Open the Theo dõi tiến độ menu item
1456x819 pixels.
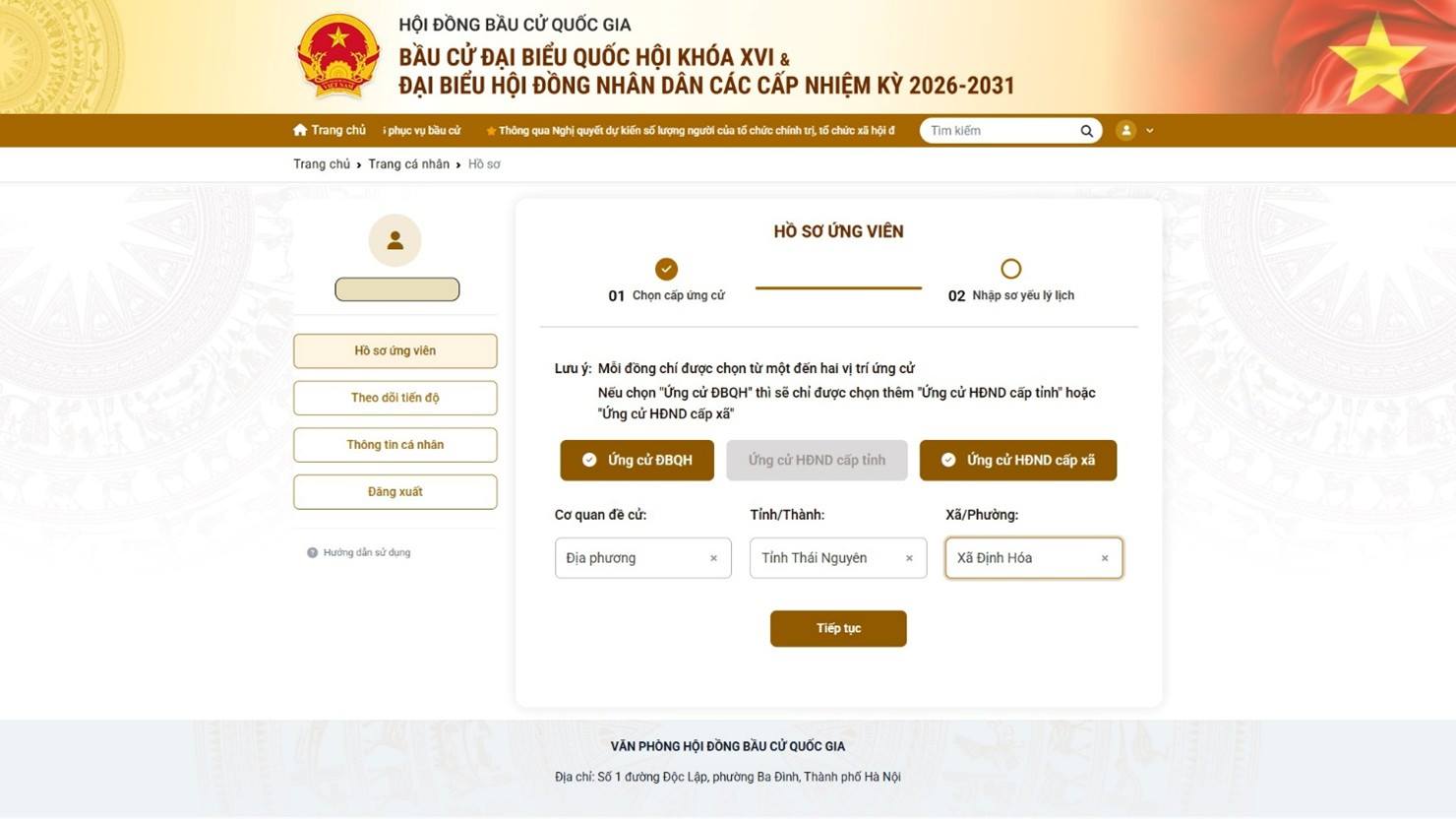point(395,398)
